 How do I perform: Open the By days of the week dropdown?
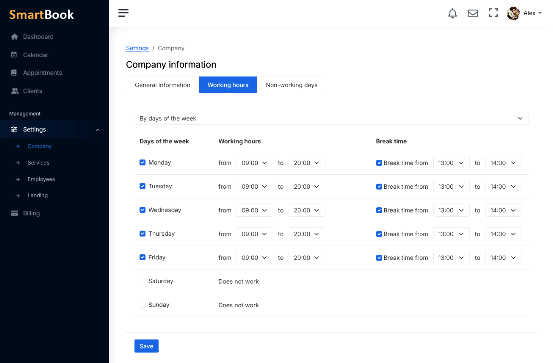[x=331, y=118]
